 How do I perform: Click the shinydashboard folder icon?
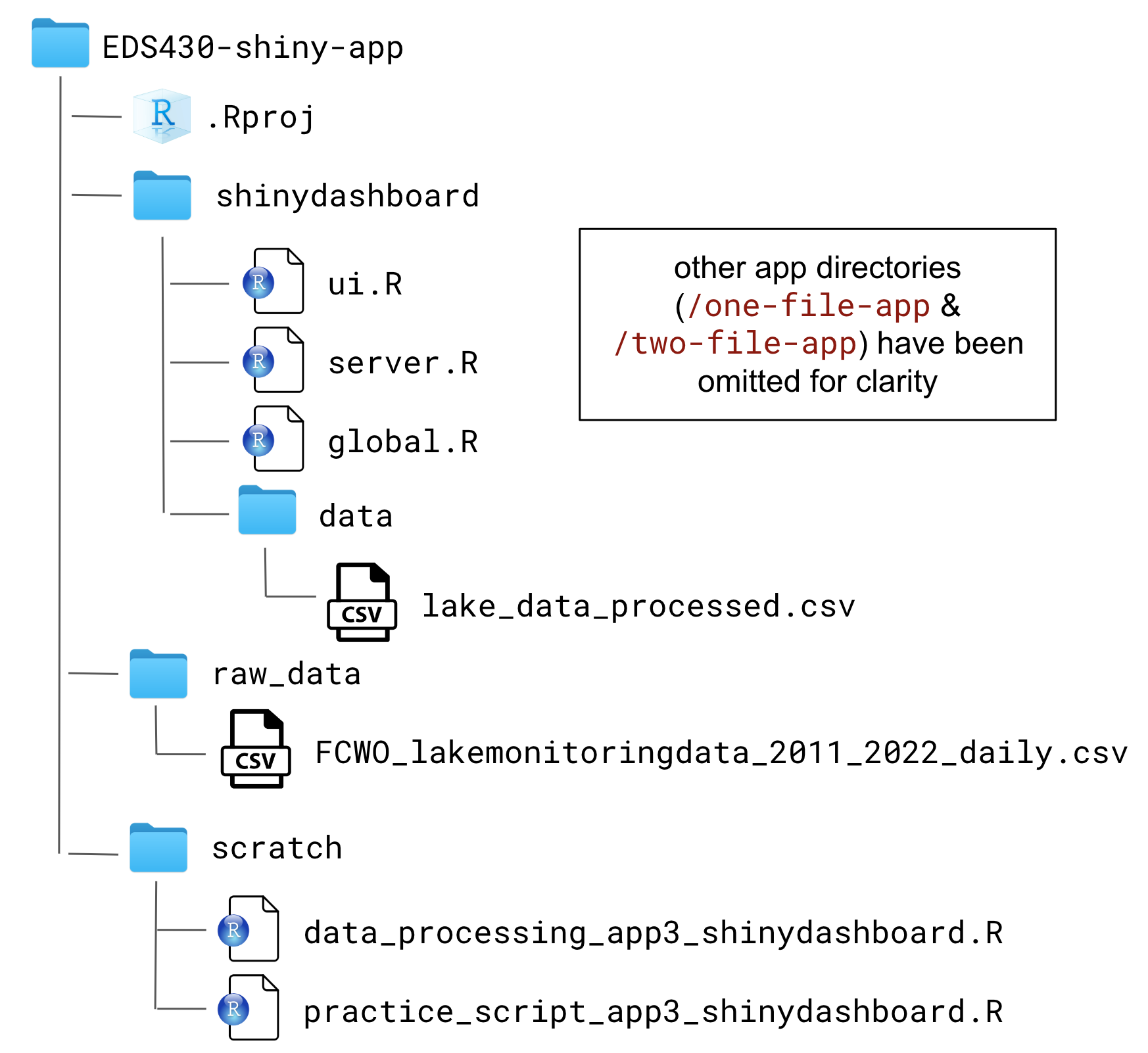(x=162, y=196)
